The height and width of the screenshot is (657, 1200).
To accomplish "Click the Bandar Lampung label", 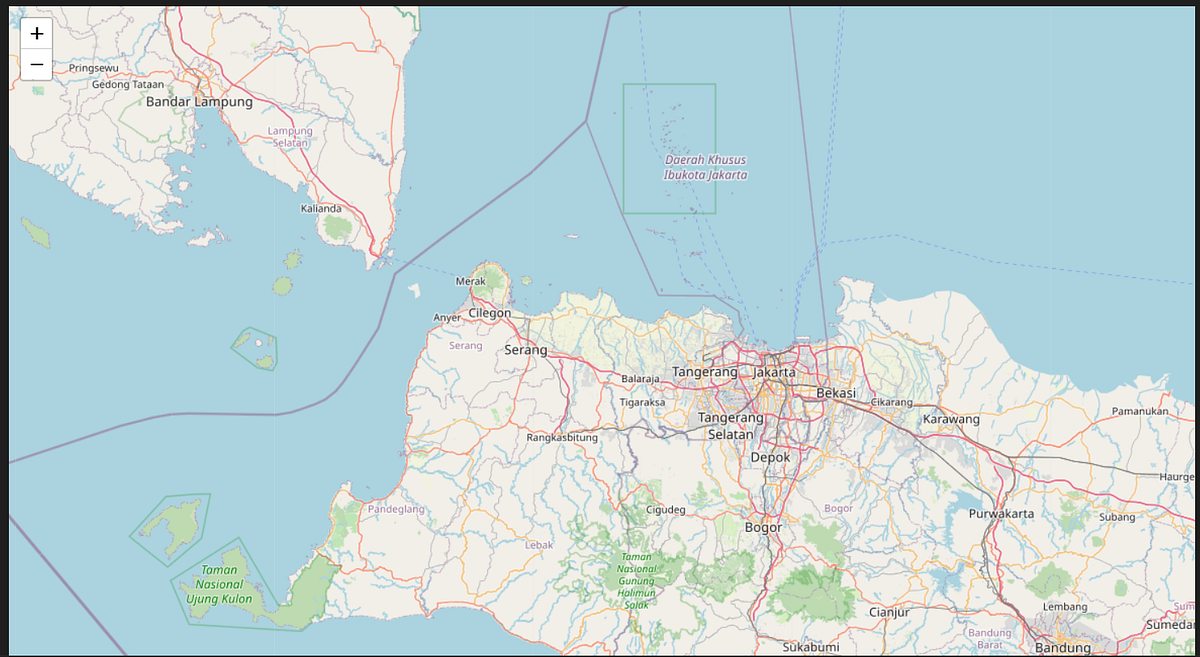I will coord(199,101).
